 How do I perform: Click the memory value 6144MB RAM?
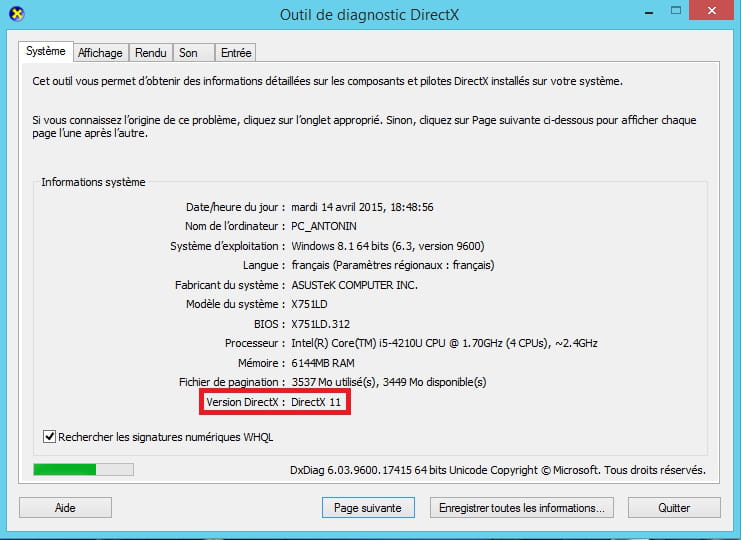323,363
